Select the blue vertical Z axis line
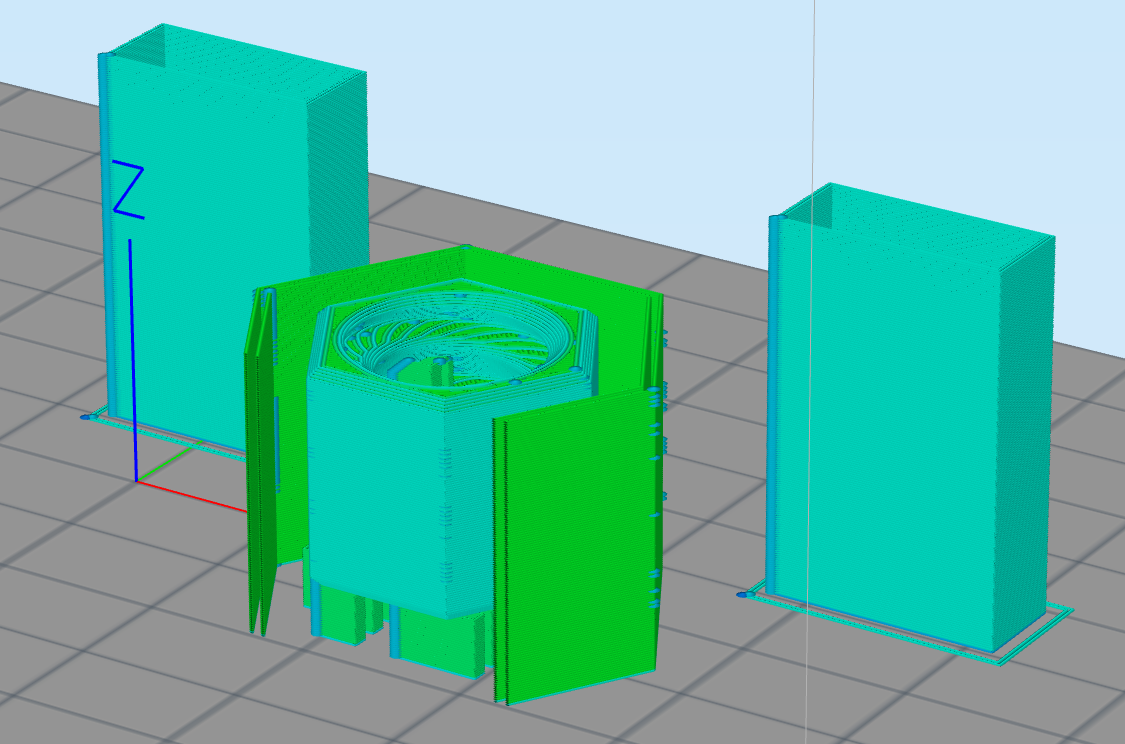The height and width of the screenshot is (744, 1125). [133, 360]
